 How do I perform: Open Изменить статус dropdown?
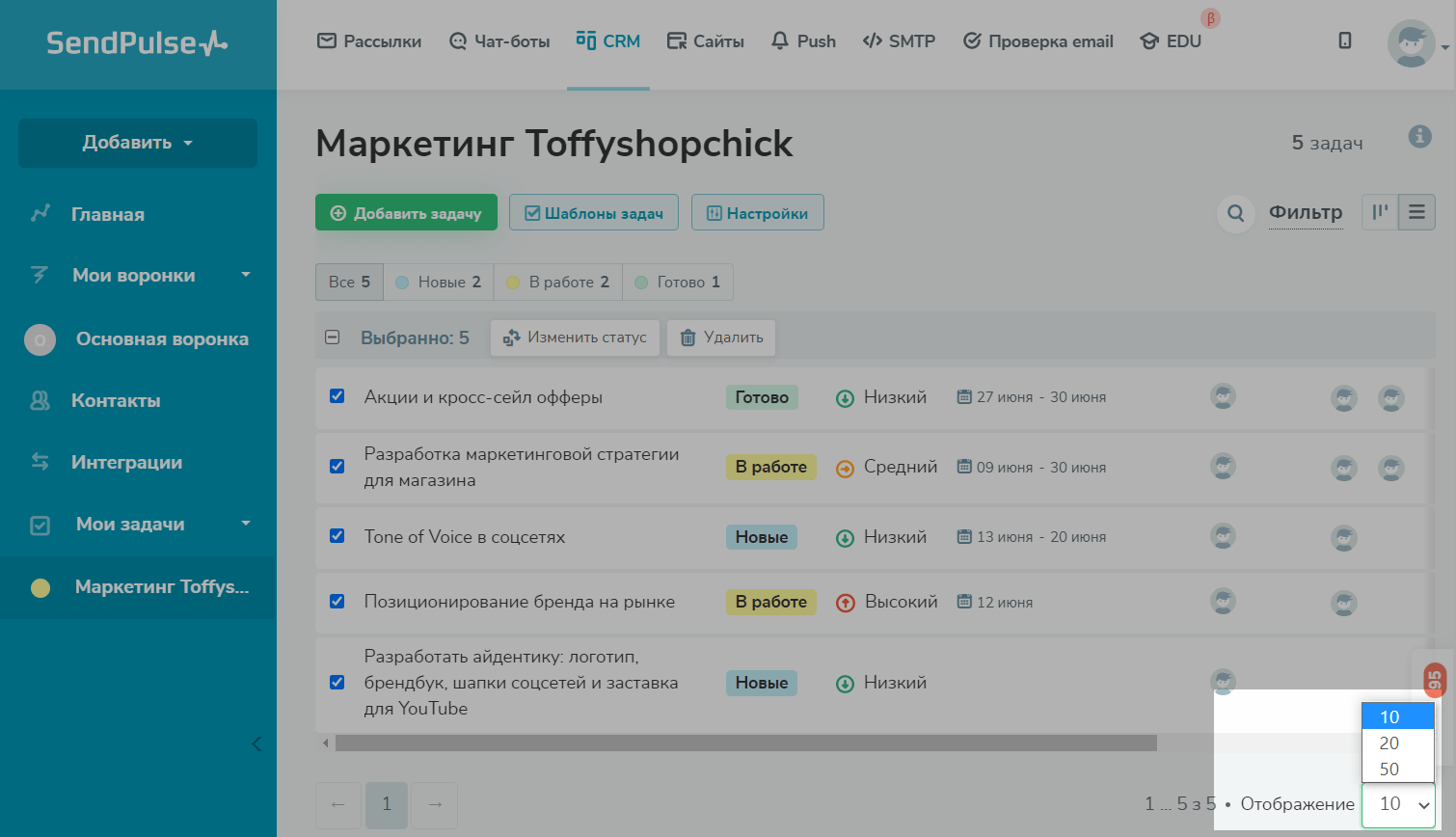575,337
